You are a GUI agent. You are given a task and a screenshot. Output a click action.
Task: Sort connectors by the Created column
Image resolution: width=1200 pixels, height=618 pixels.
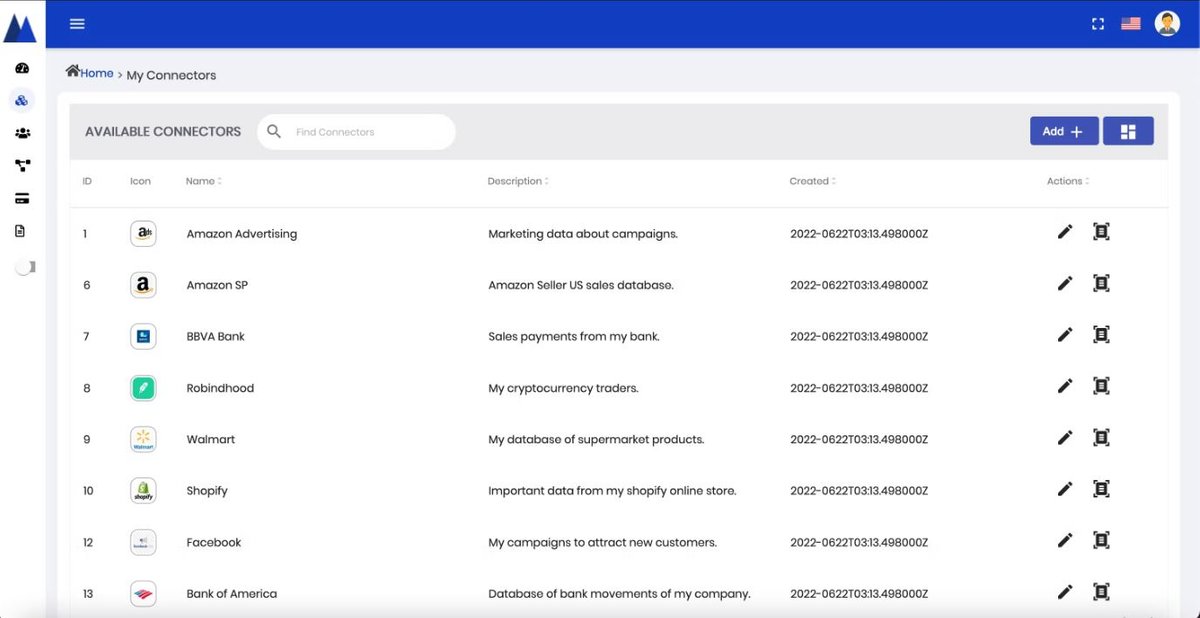pos(812,181)
